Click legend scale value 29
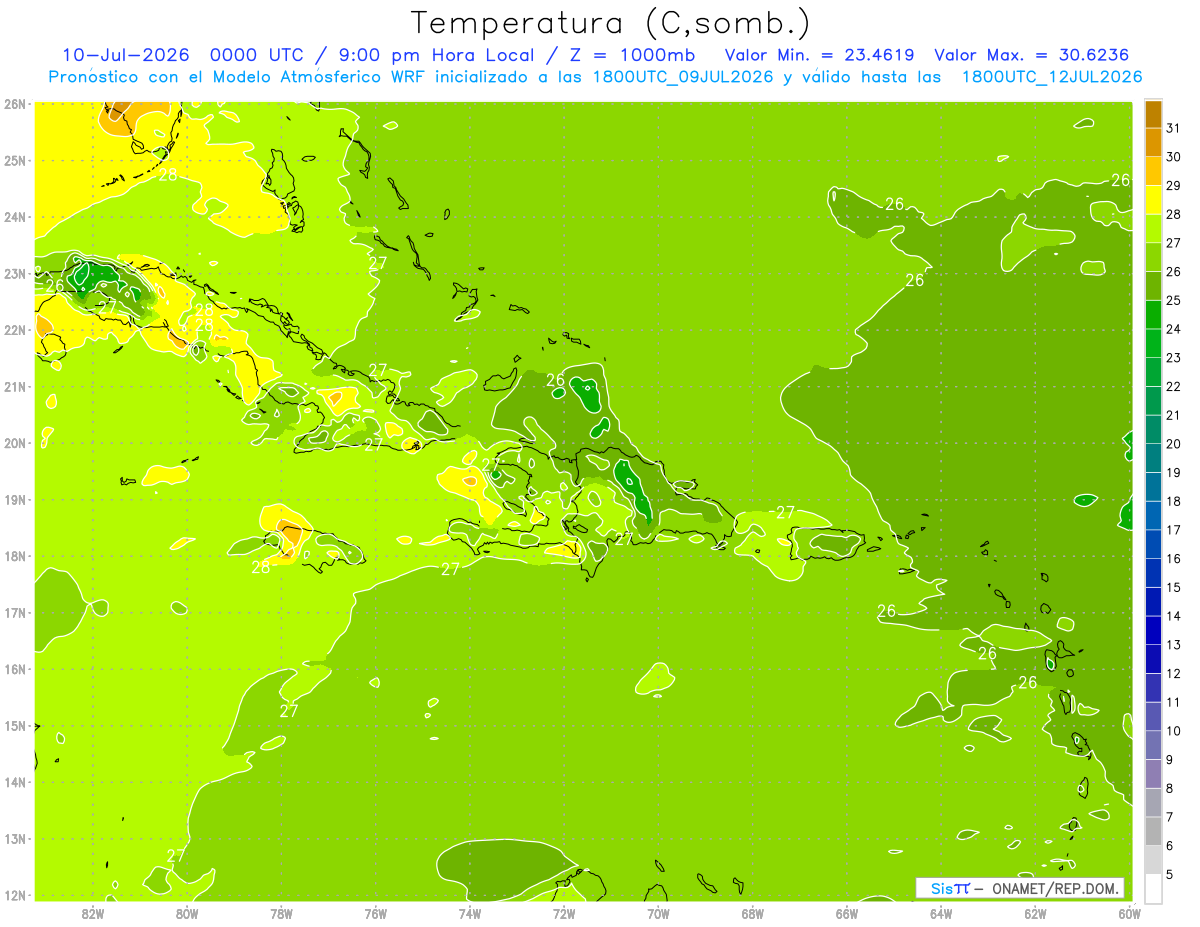This screenshot has width=1200, height=927. [x=1173, y=185]
